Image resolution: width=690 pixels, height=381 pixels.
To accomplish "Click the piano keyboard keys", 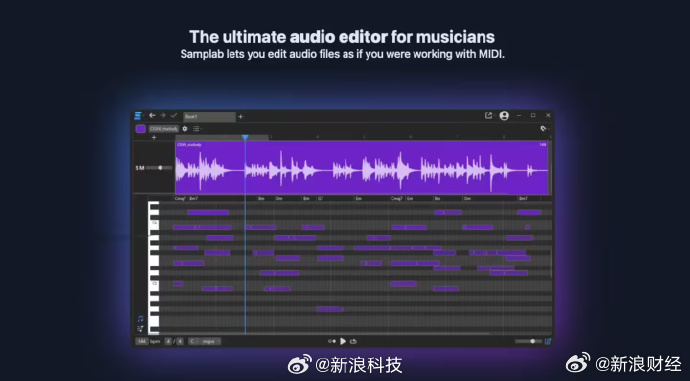I will coord(154,267).
